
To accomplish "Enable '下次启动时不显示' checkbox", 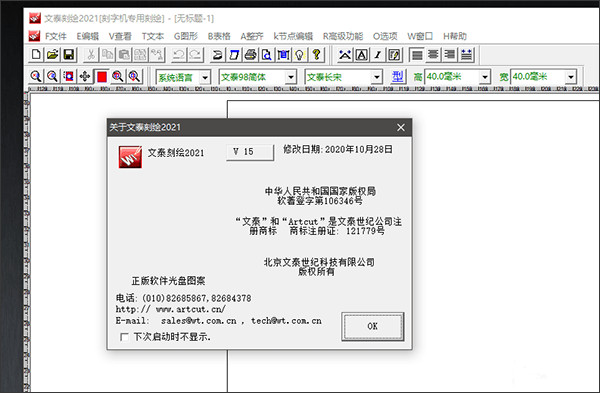I will click(124, 337).
